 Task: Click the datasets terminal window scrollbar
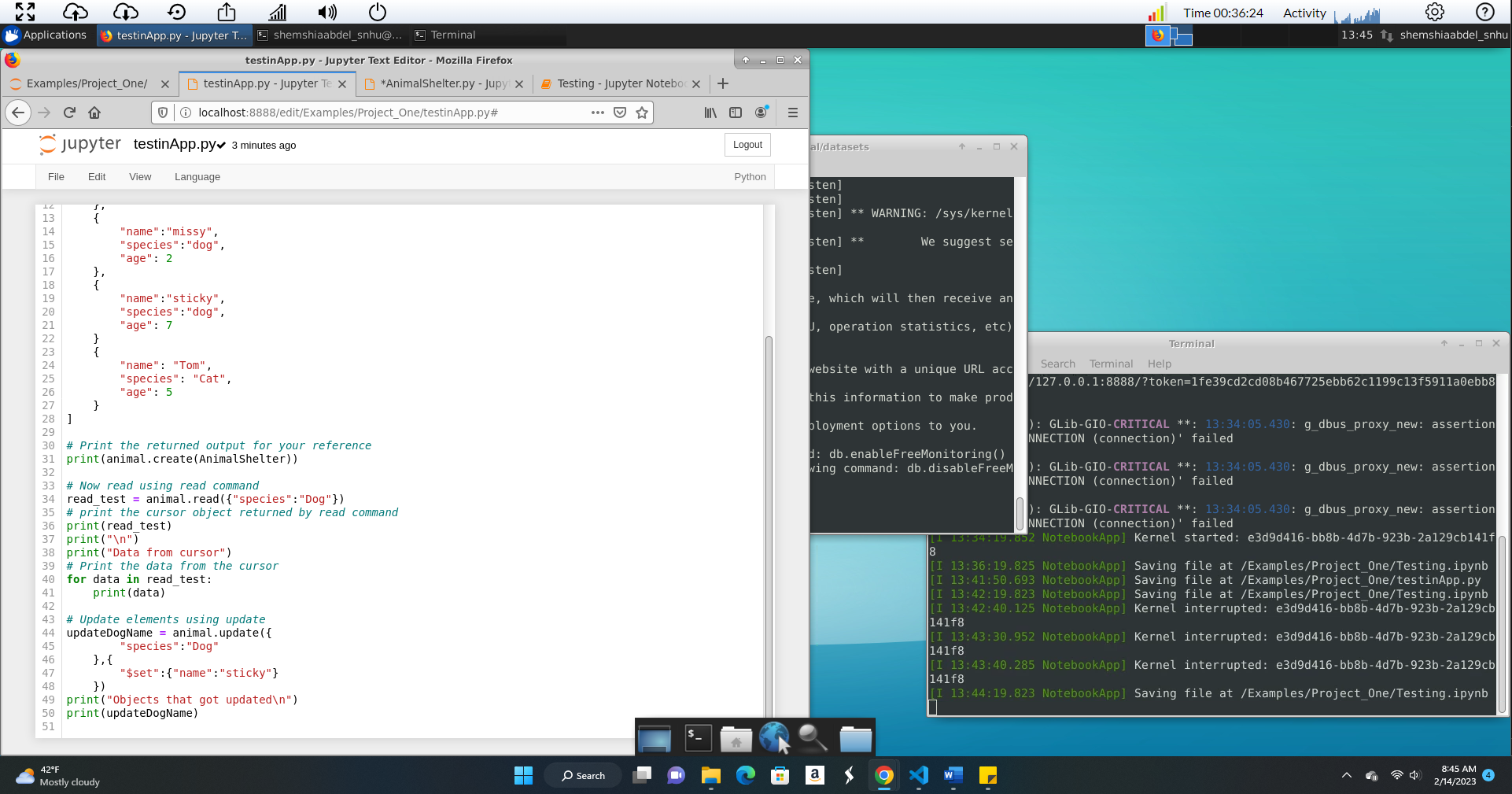[x=1020, y=513]
